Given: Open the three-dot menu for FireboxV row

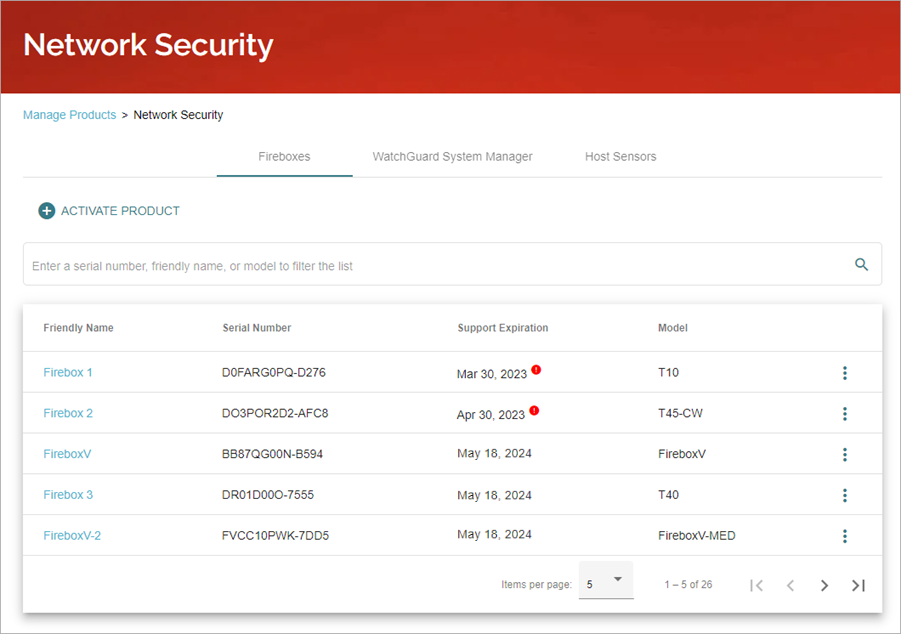Looking at the screenshot, I should (845, 455).
